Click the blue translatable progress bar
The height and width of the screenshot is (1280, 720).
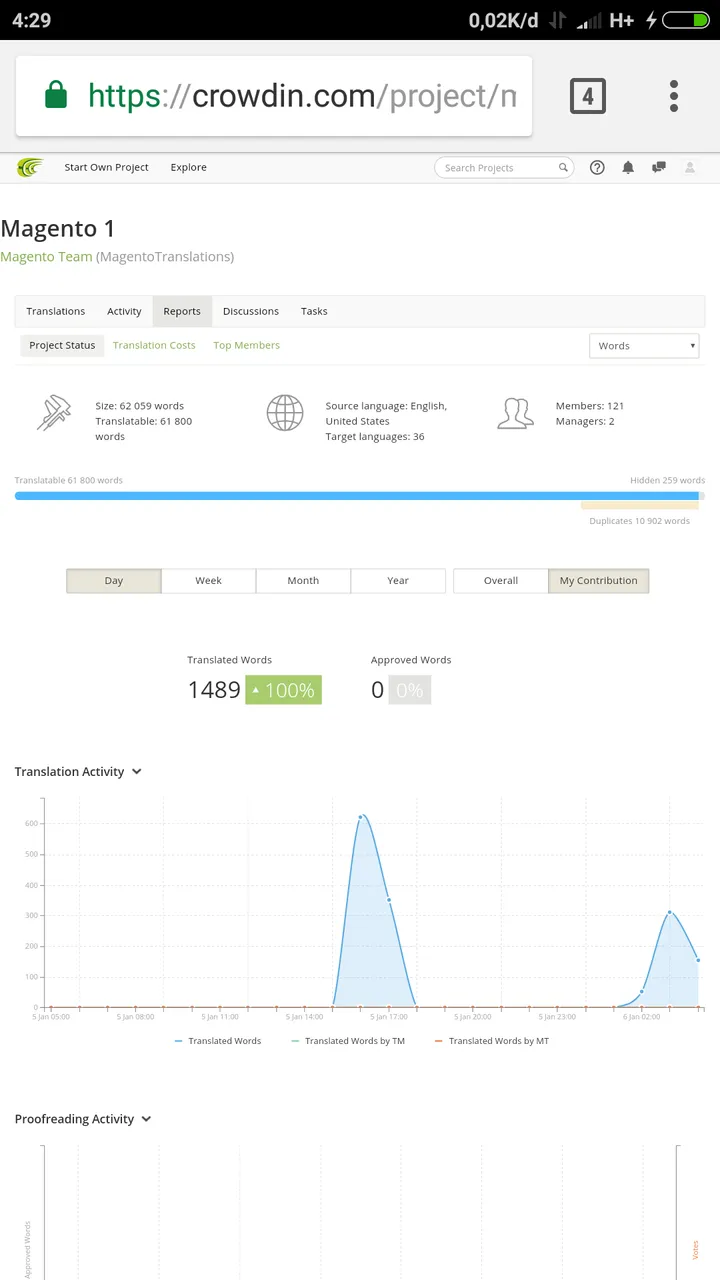tap(356, 496)
